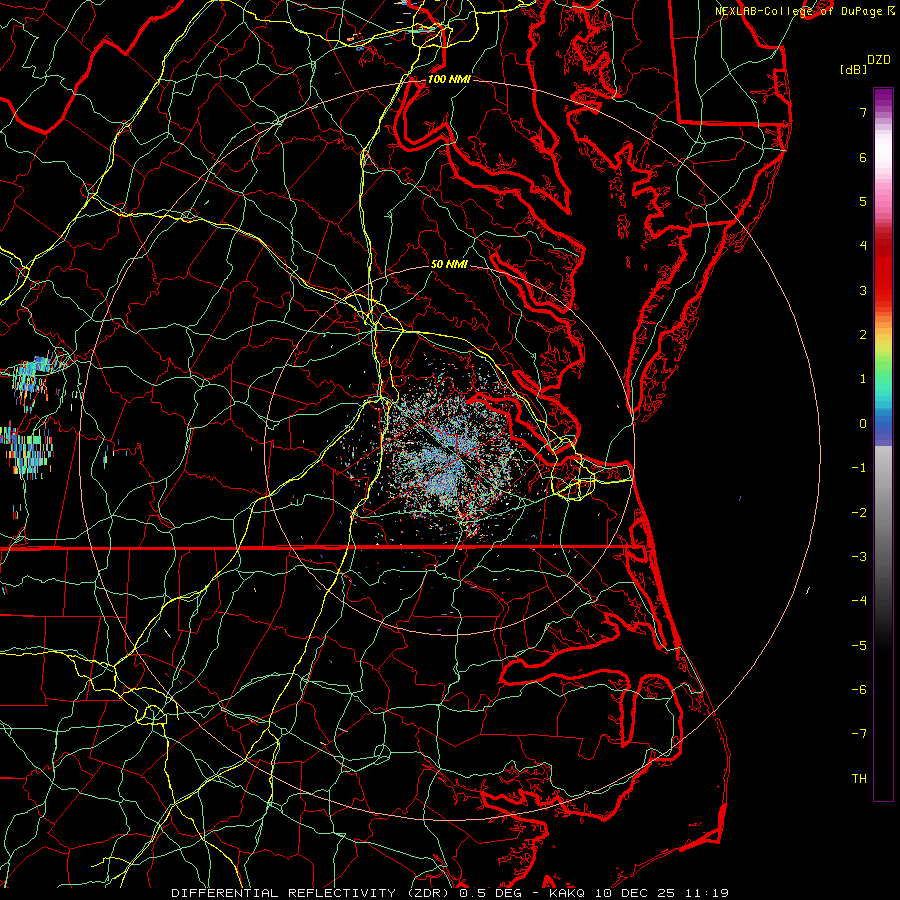Click the "50 NMI" range ring label

click(x=449, y=264)
